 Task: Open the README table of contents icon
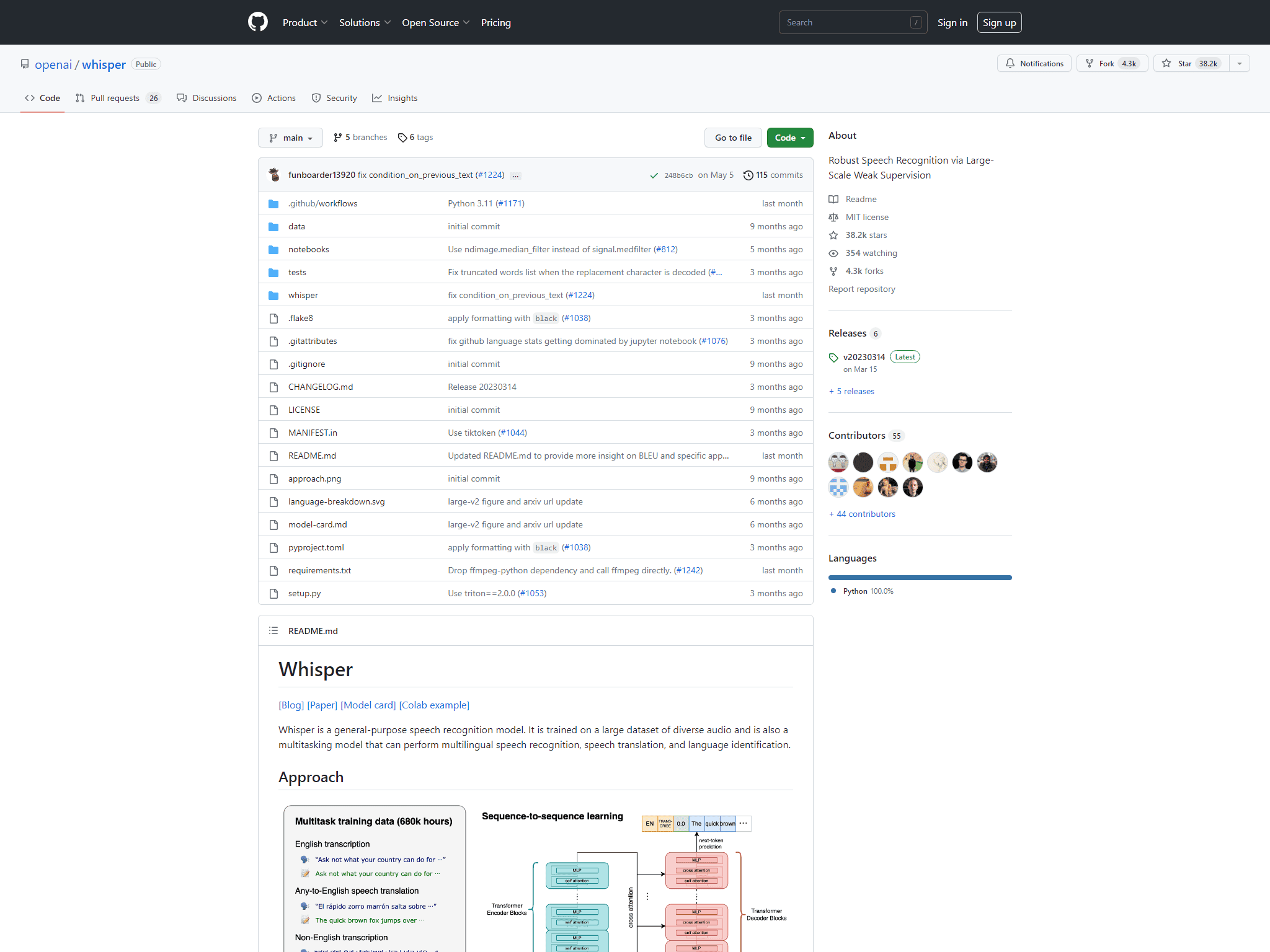[x=273, y=630]
